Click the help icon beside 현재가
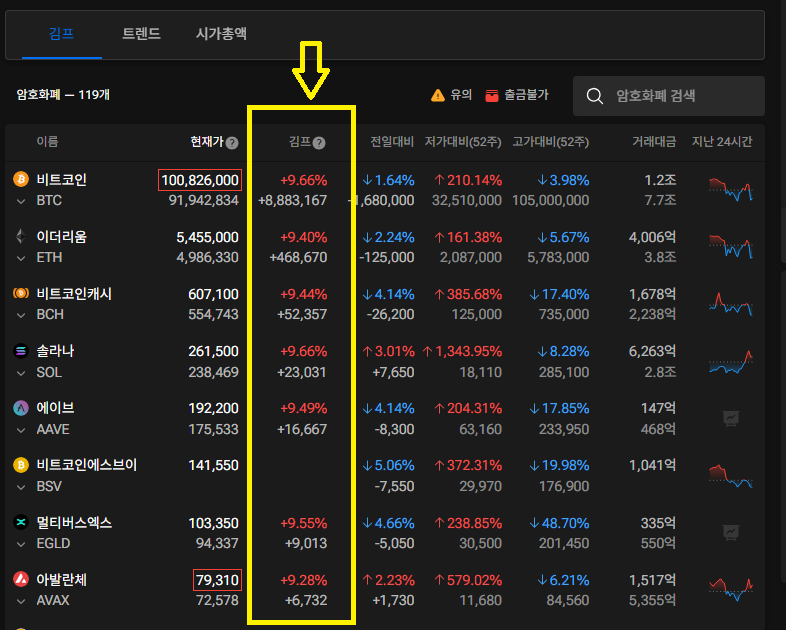Image resolution: width=786 pixels, height=630 pixels. pyautogui.click(x=232, y=143)
